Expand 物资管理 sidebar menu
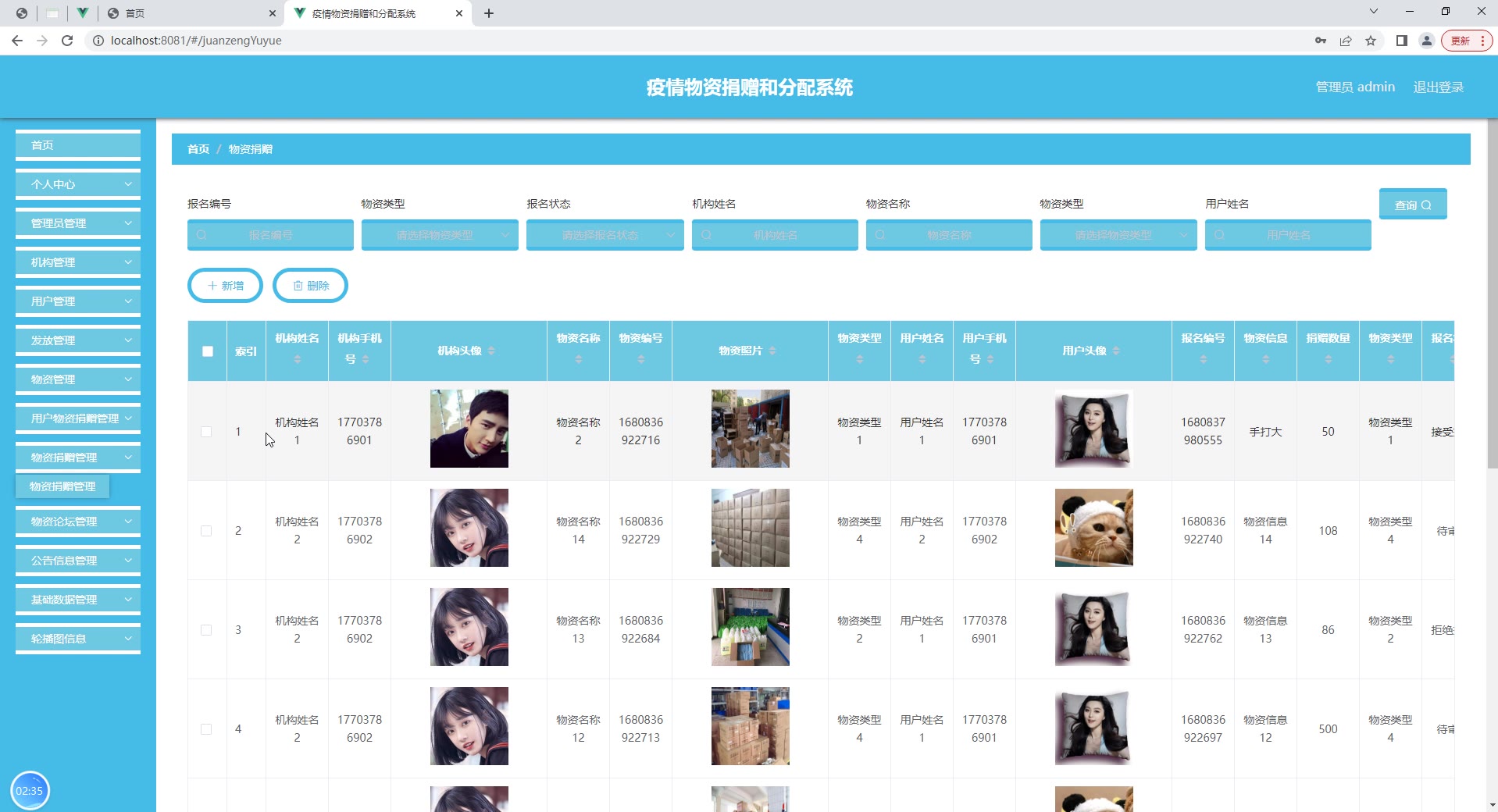Viewport: 1498px width, 812px height. click(78, 379)
